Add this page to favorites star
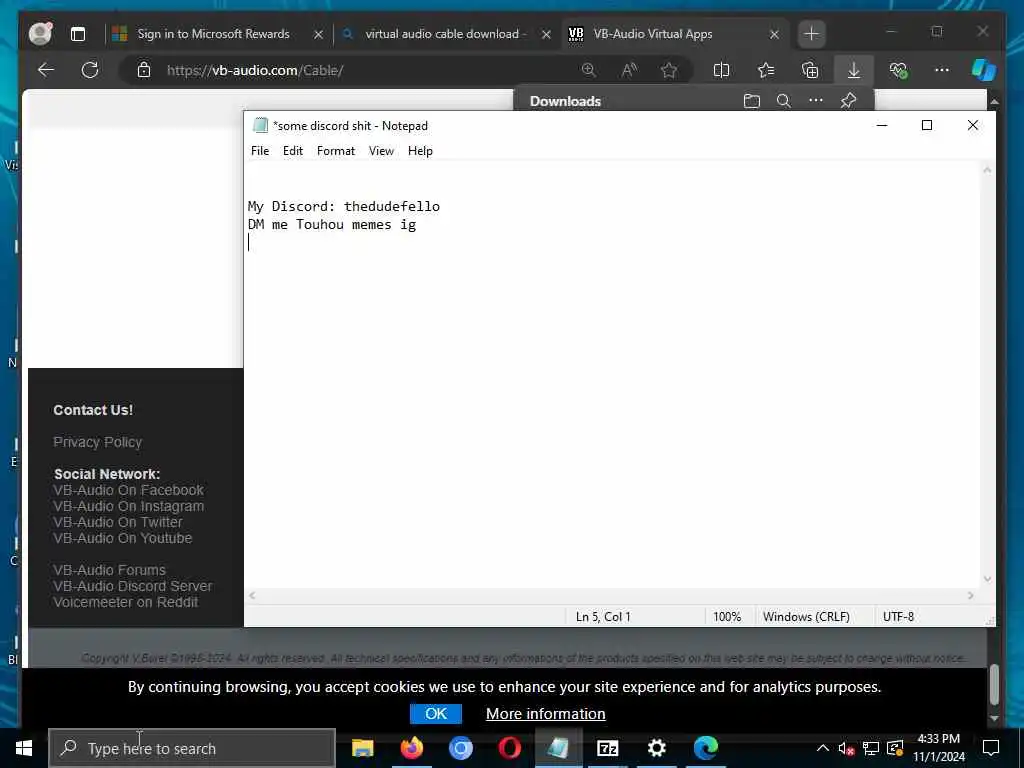 coord(669,70)
